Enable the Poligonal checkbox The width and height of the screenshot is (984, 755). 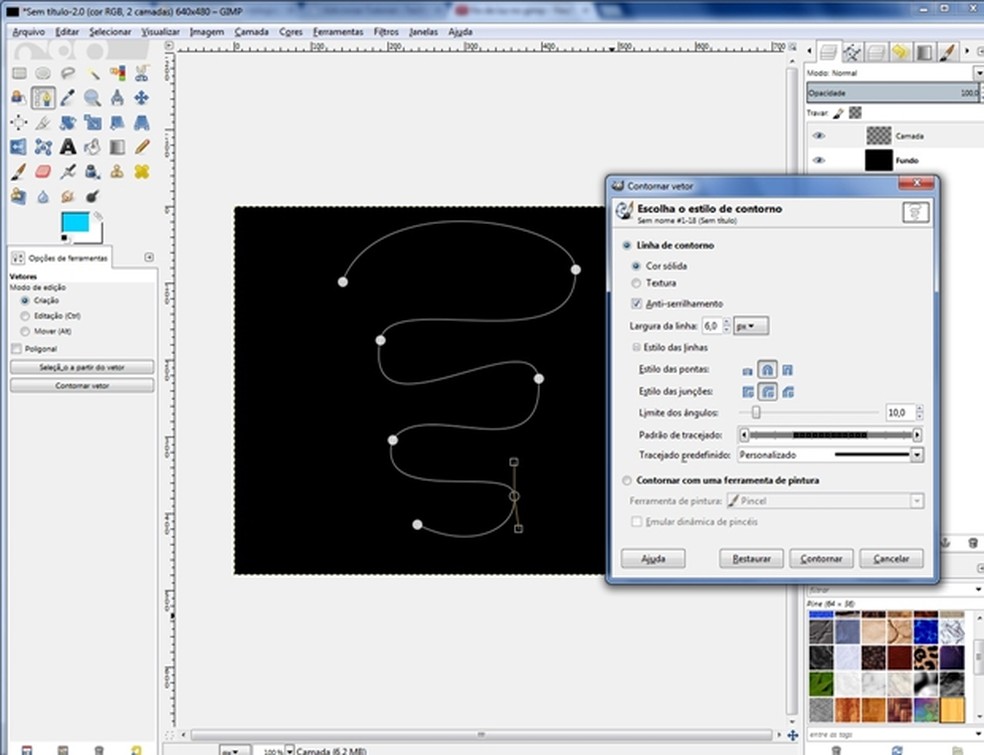click(16, 349)
